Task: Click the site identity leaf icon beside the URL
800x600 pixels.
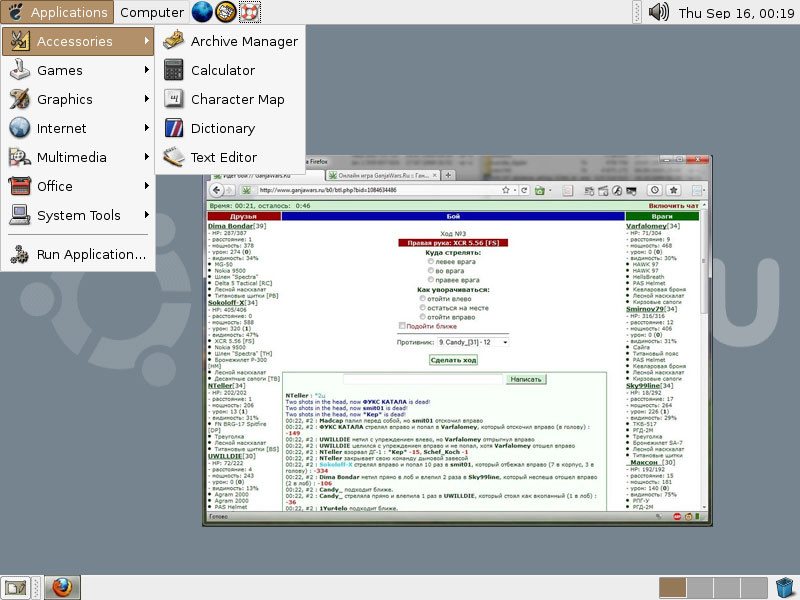Action: tap(246, 190)
